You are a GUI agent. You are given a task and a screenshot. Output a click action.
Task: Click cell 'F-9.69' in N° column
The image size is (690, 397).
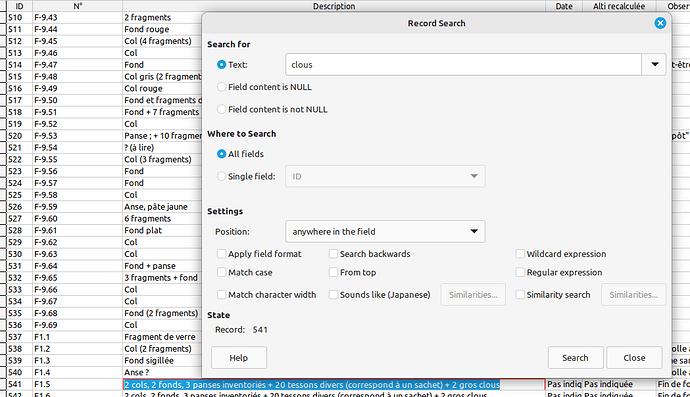pos(77,325)
